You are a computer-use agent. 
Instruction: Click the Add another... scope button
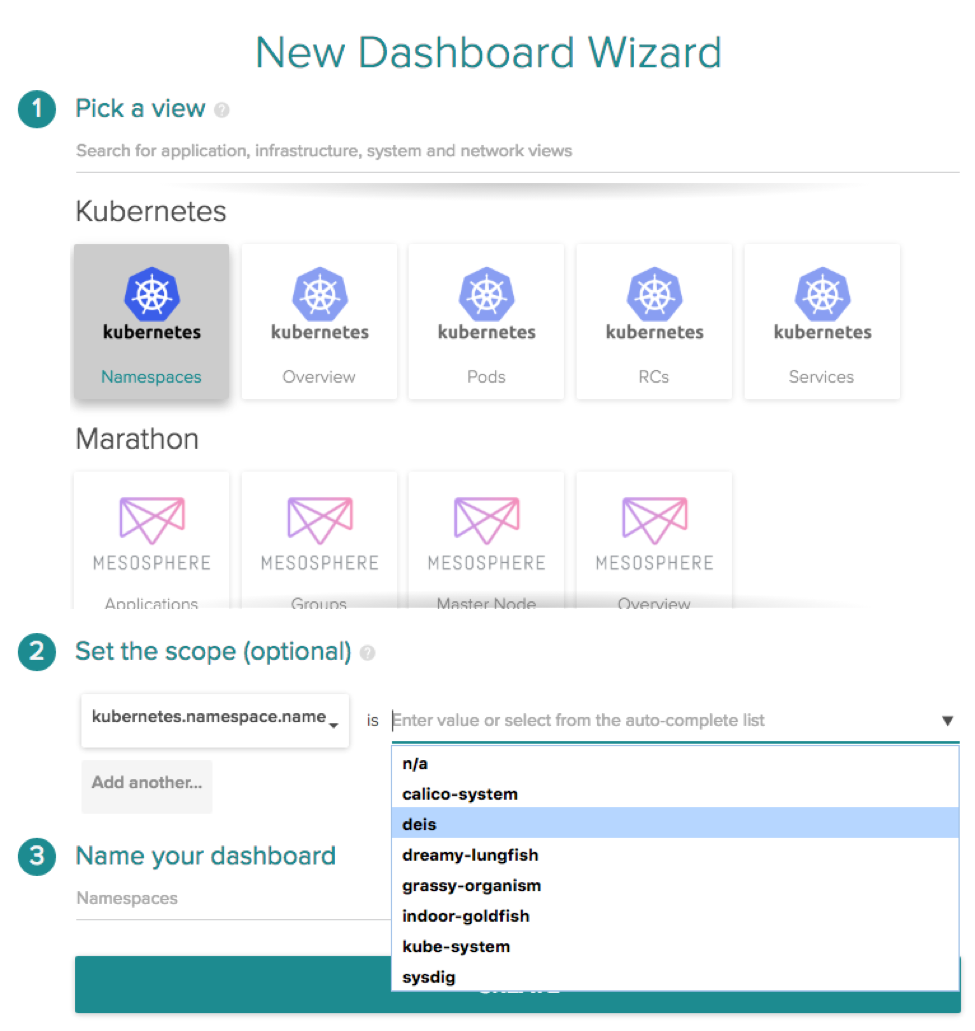click(147, 786)
